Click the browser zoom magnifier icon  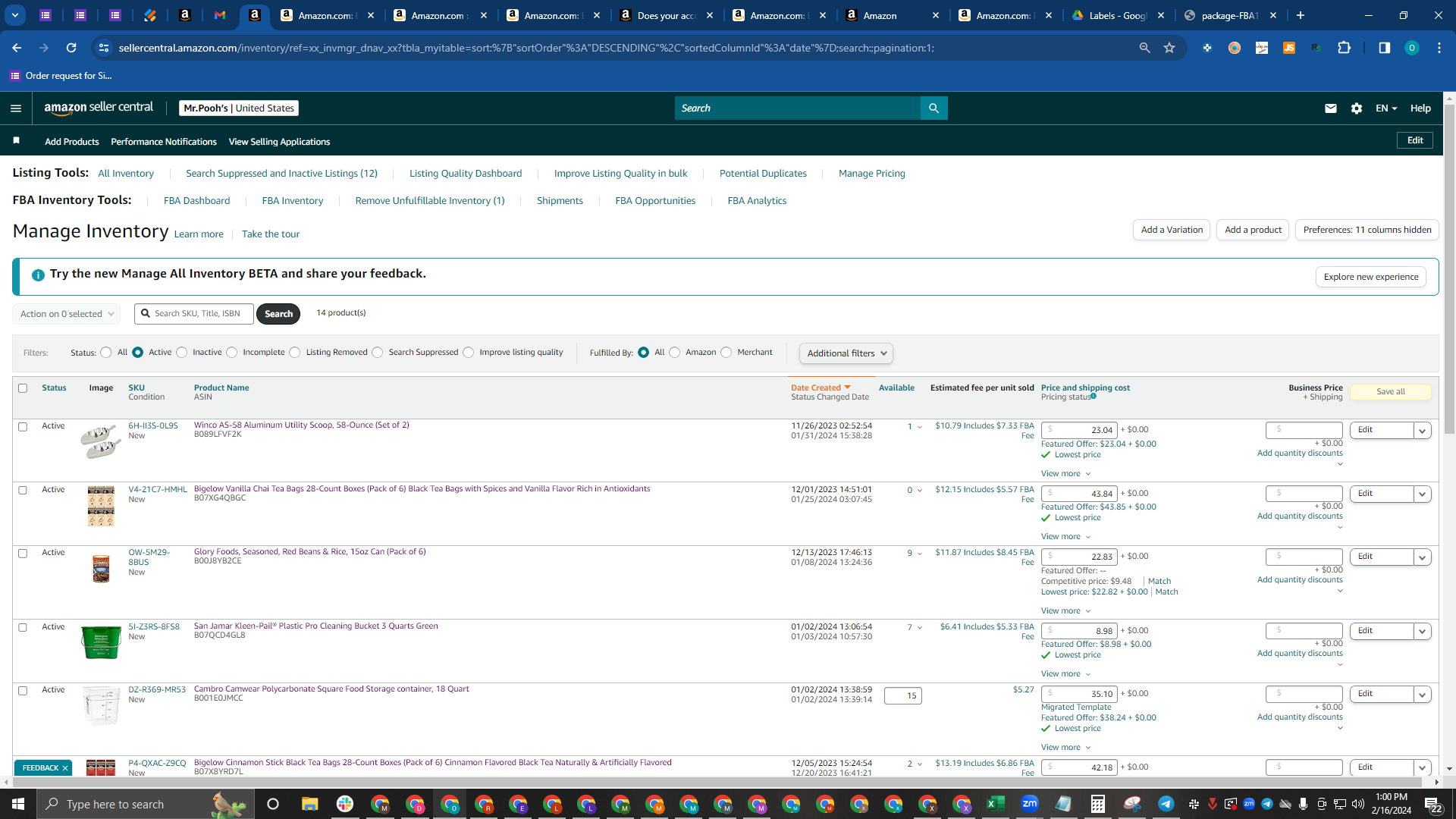1144,48
